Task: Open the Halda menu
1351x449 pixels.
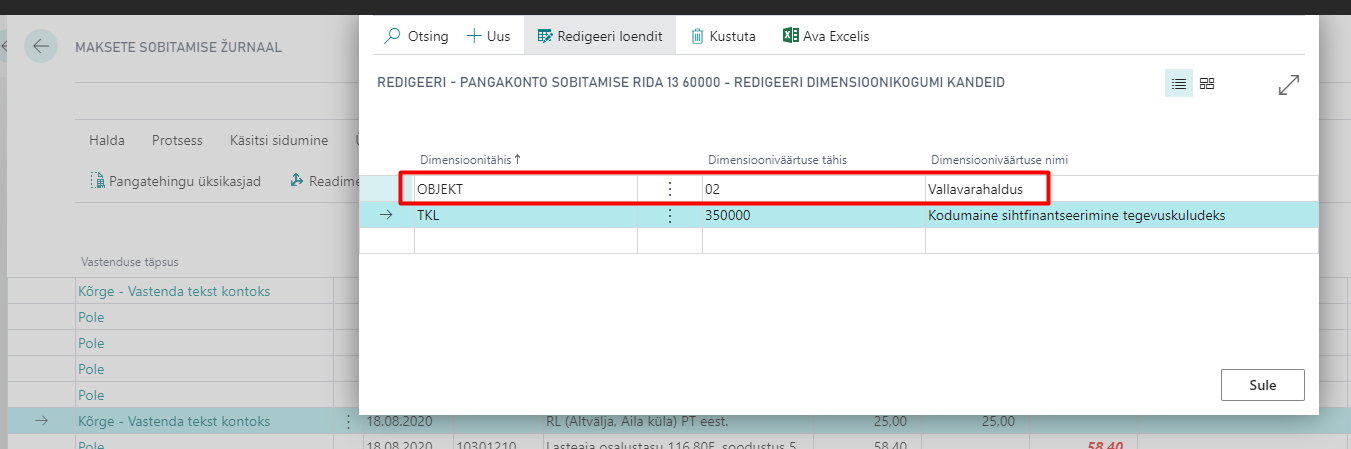Action: (107, 140)
